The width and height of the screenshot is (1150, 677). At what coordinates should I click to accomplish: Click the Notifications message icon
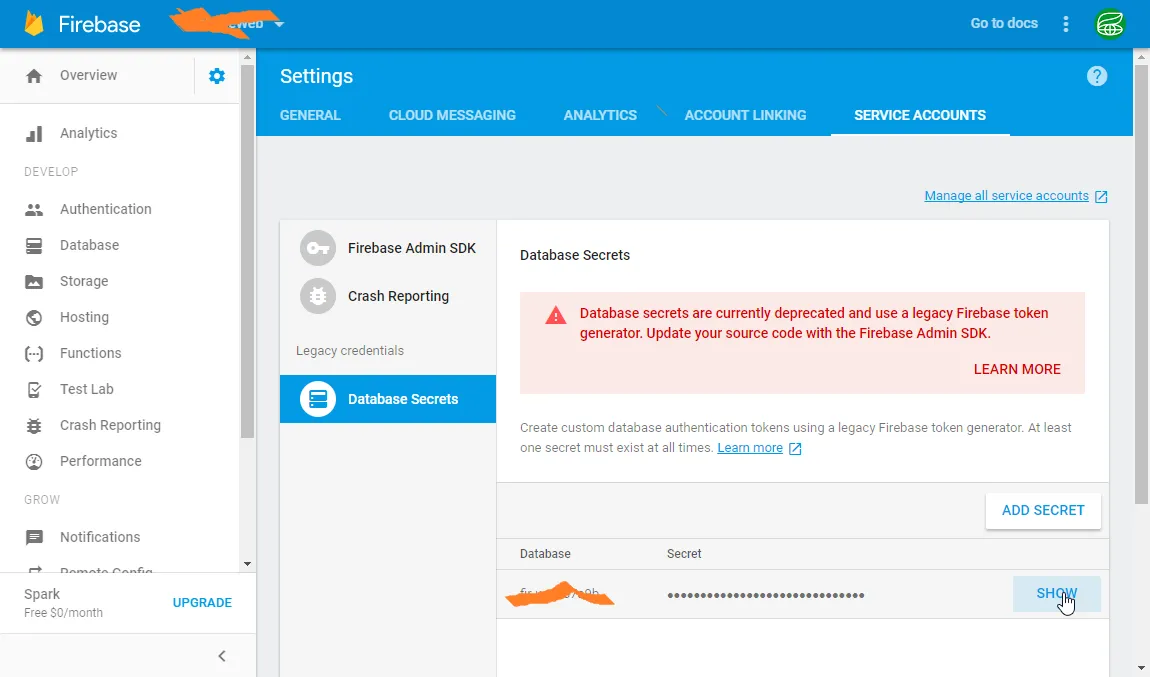click(x=34, y=538)
